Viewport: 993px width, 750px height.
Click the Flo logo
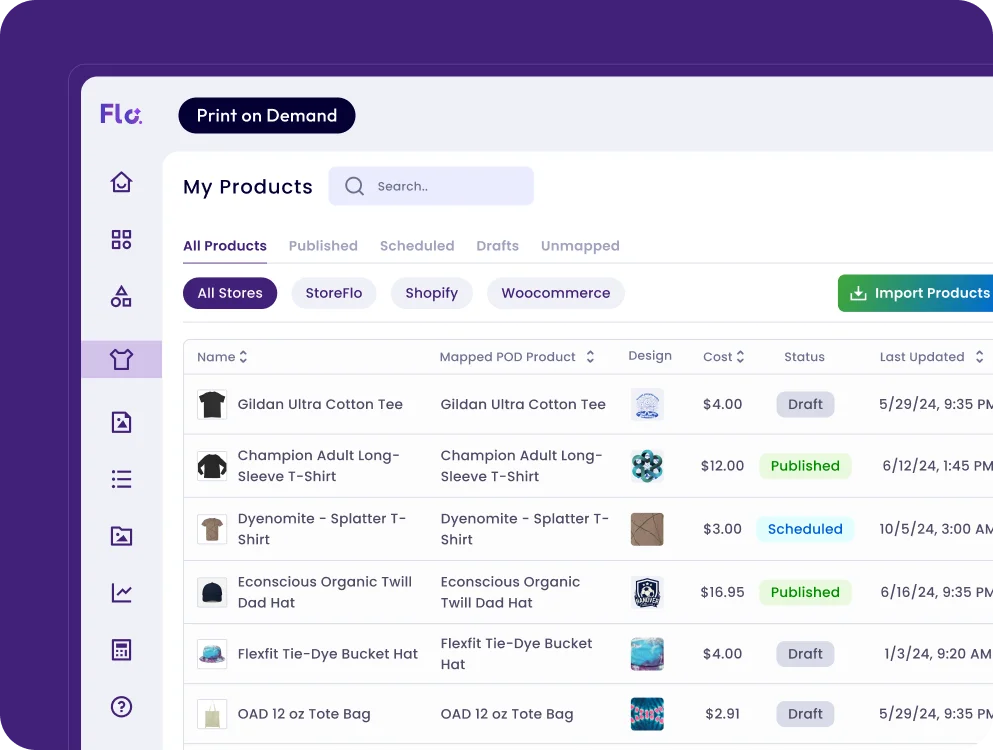pos(121,114)
